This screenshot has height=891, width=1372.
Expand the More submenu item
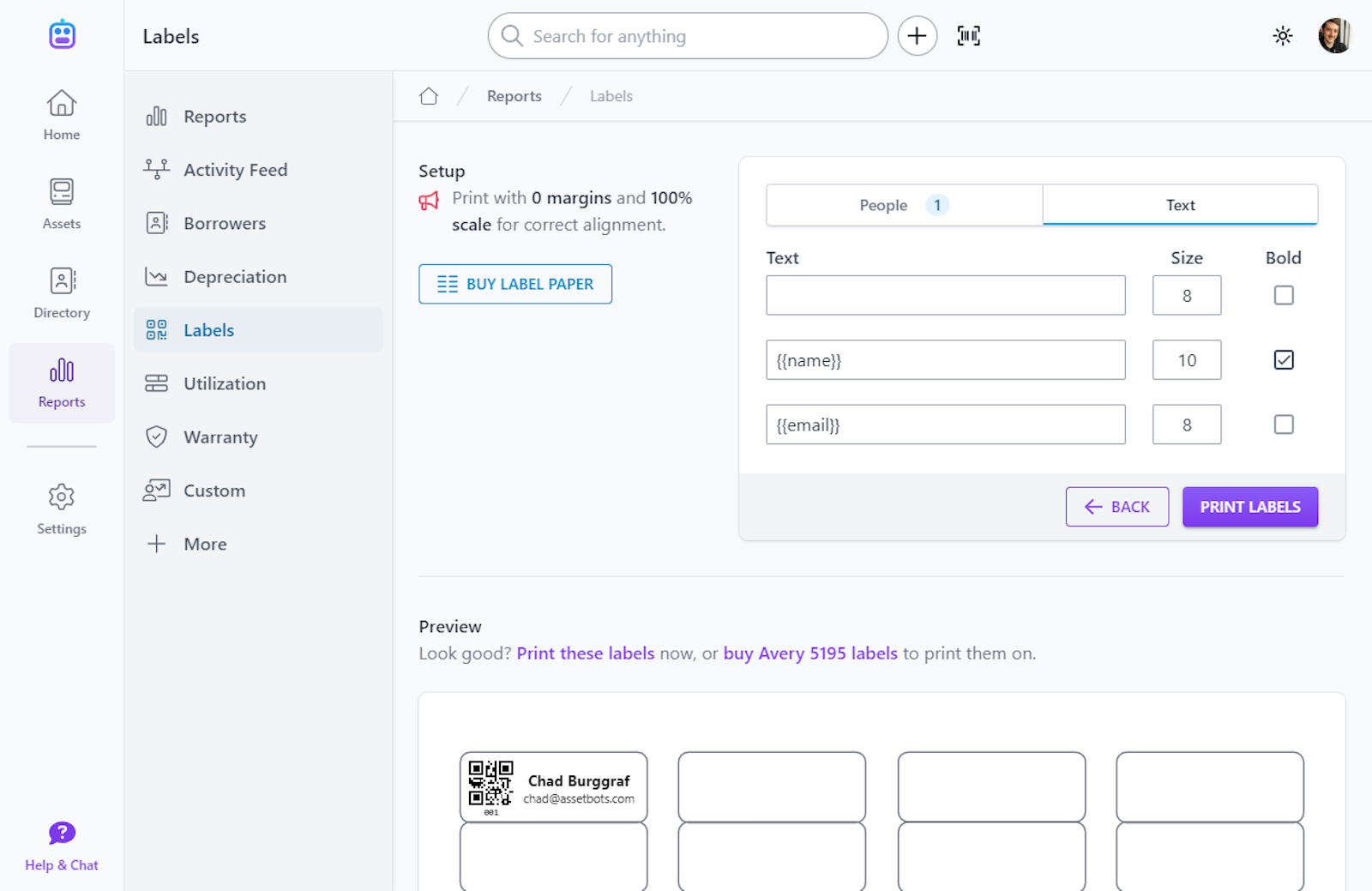click(x=258, y=544)
